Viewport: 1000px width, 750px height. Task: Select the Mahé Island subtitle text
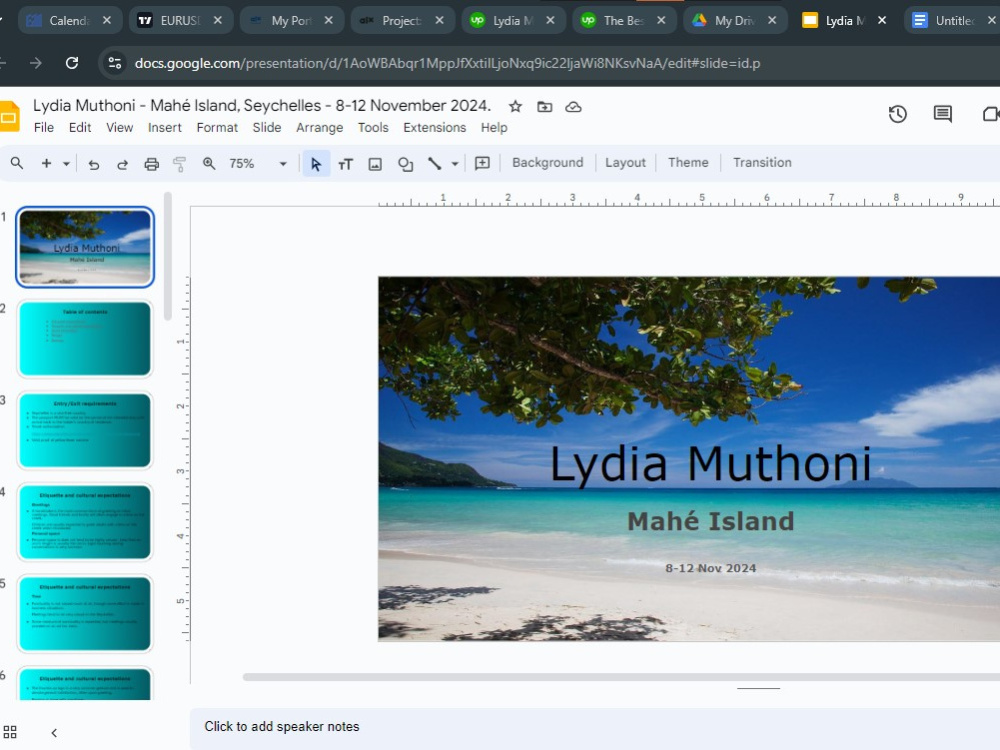[x=710, y=522]
